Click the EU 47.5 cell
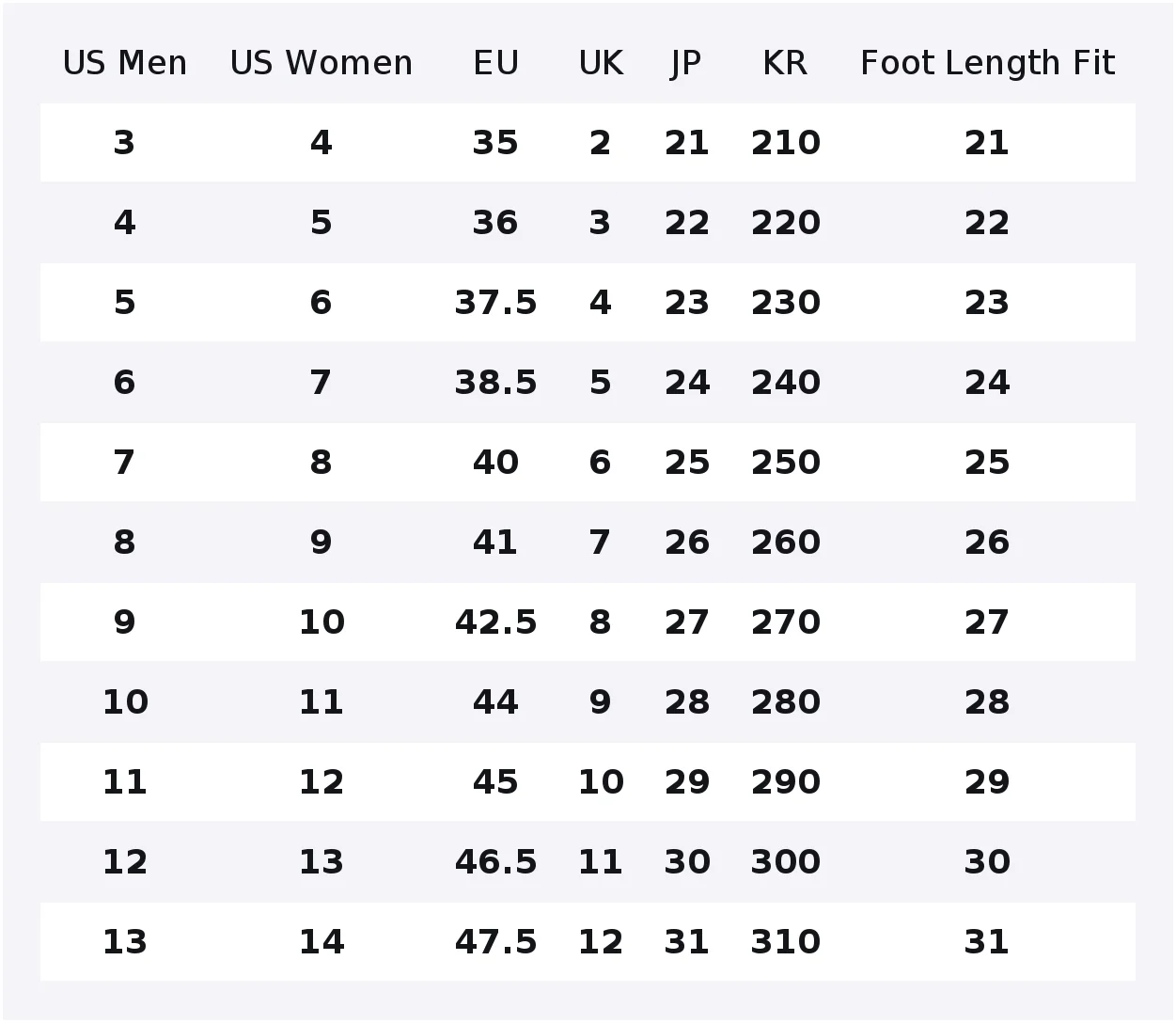This screenshot has width=1176, height=1023. [x=495, y=942]
